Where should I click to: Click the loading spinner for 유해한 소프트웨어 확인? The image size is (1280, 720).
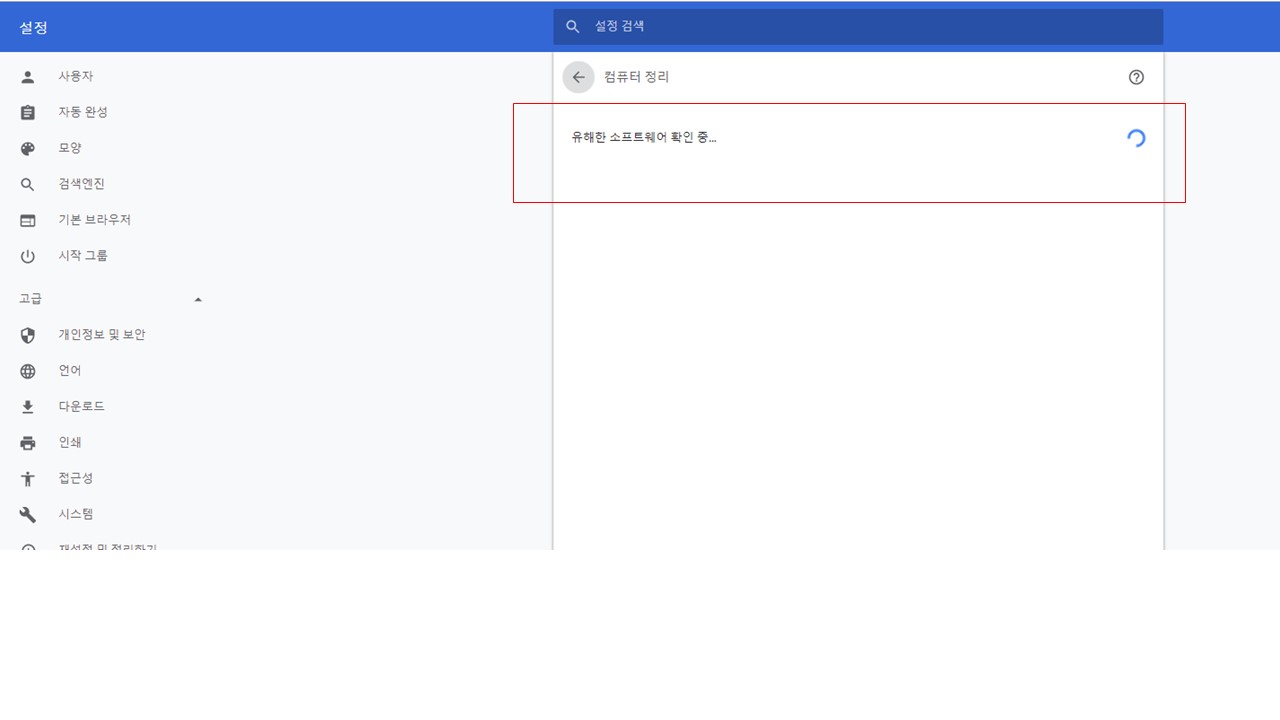click(x=1136, y=138)
